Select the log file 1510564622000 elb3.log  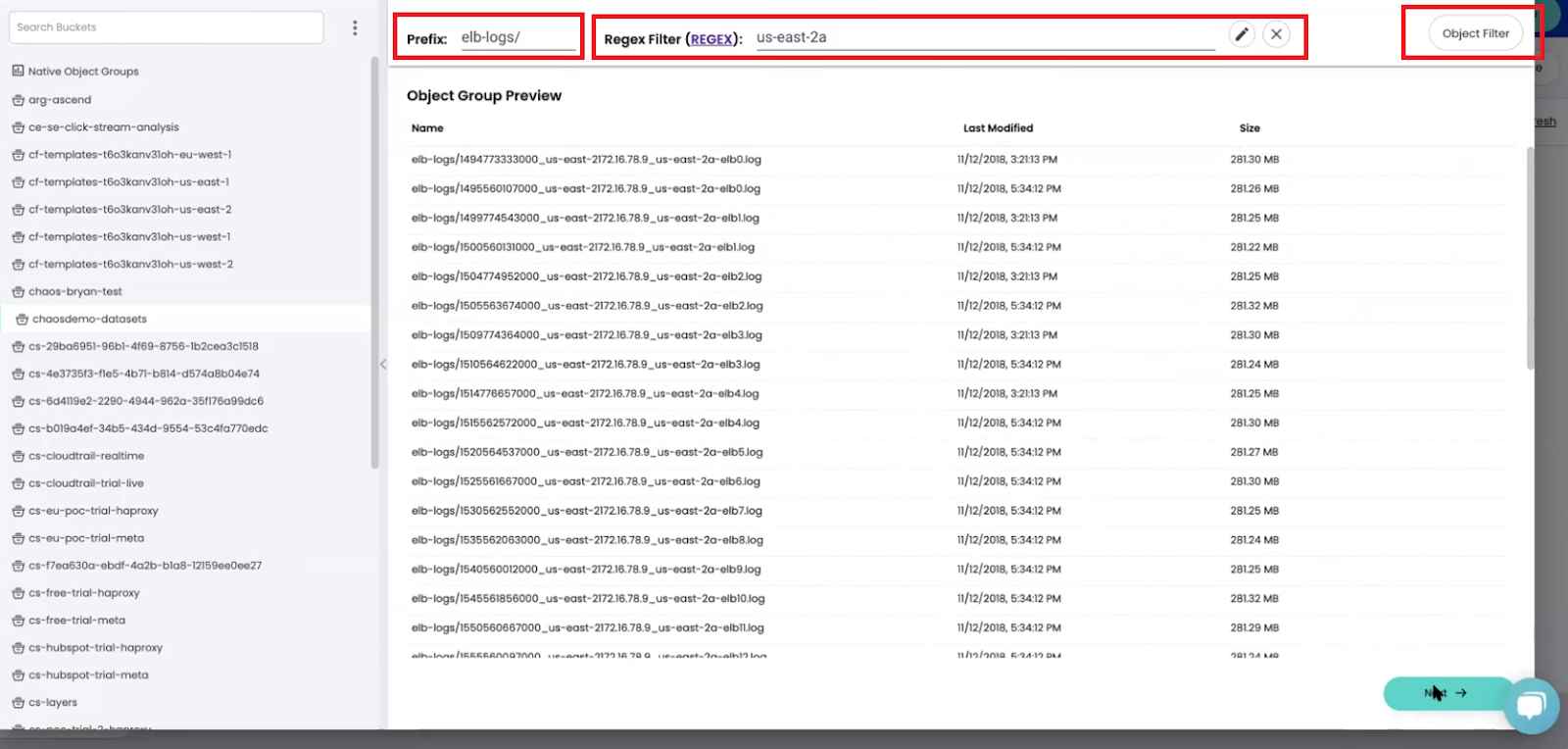[585, 366]
